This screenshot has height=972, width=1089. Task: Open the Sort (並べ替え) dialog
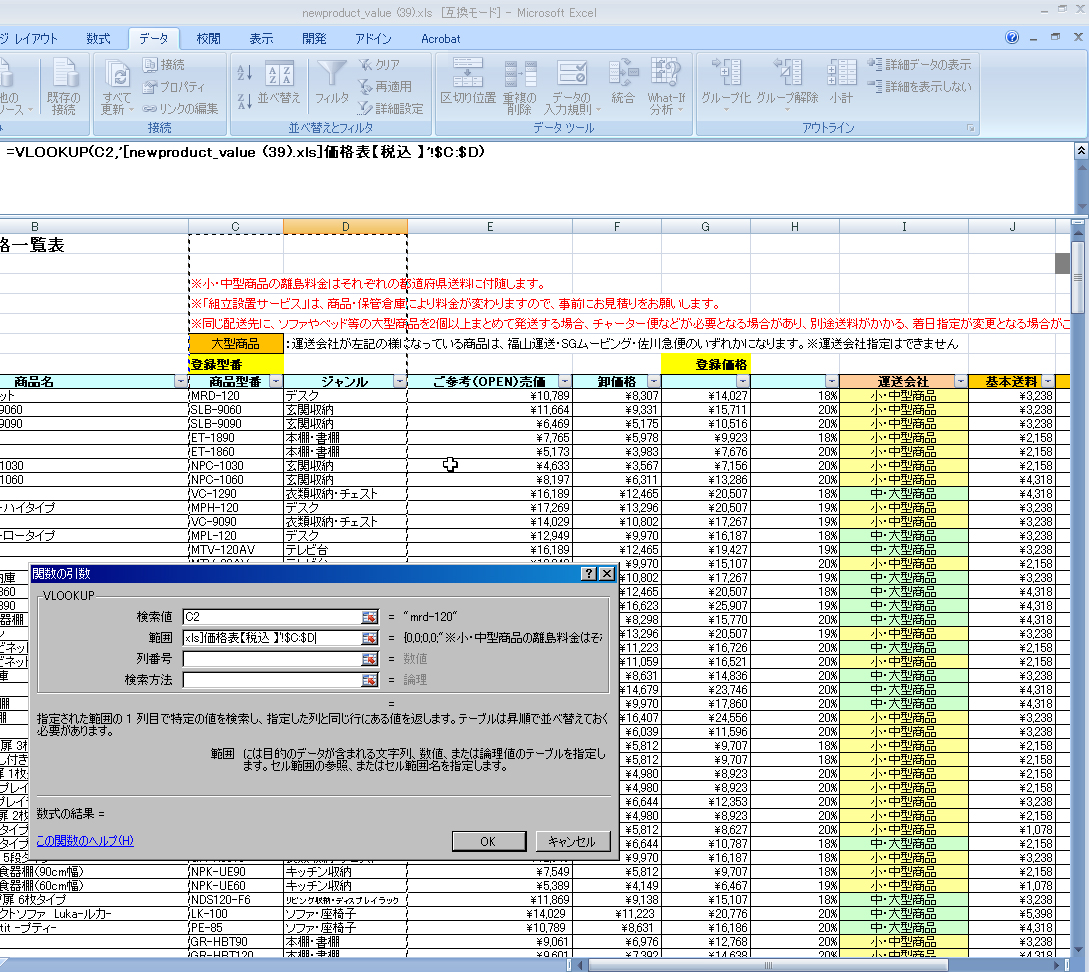coord(279,83)
